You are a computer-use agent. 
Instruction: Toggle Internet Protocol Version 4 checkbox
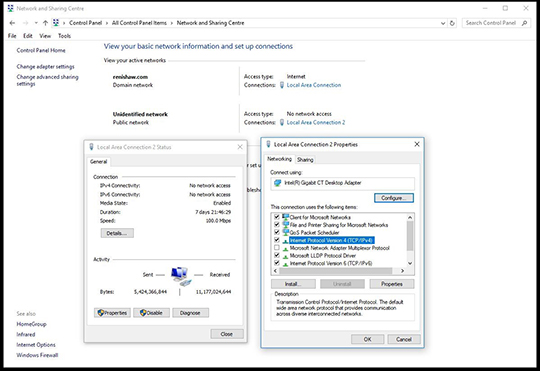277,240
